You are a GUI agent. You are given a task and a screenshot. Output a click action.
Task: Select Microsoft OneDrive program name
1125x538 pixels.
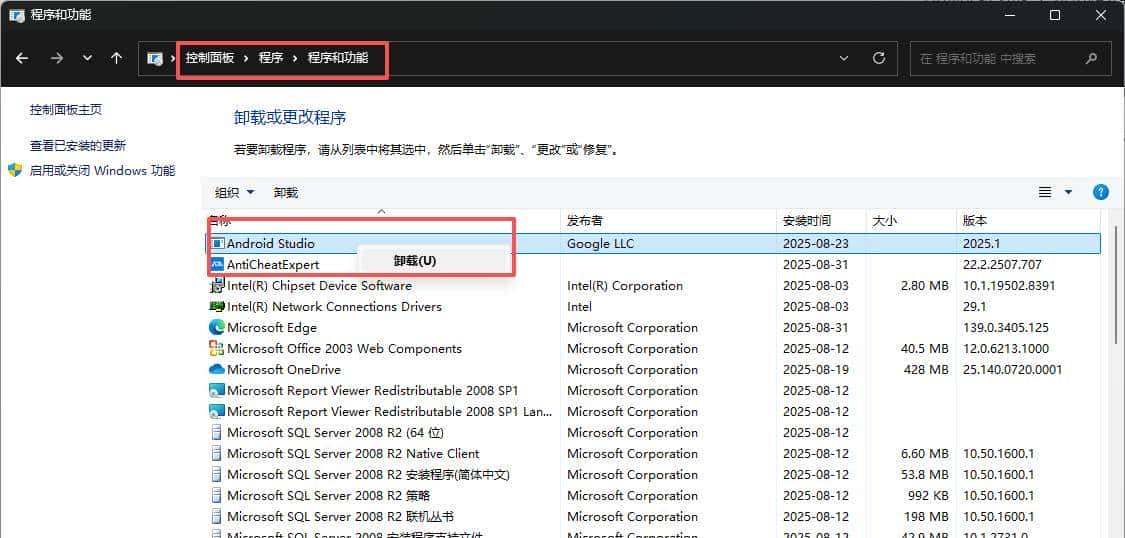[284, 369]
